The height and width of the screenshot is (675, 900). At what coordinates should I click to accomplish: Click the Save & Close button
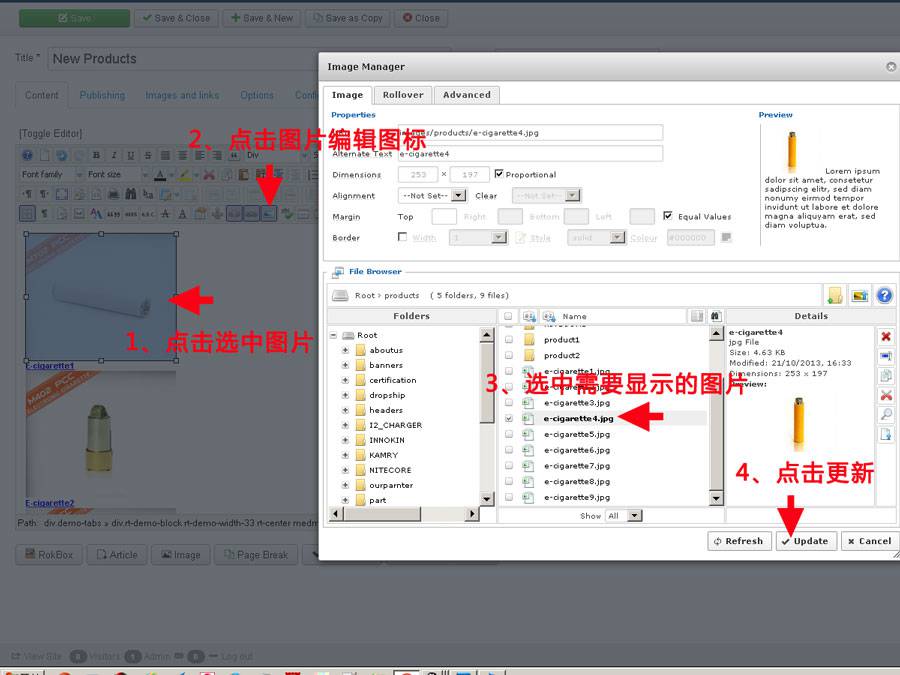coord(176,17)
